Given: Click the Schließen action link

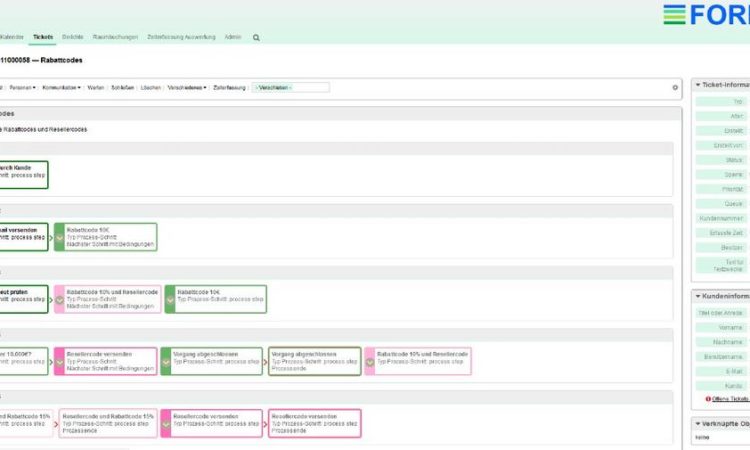Looking at the screenshot, I should [122, 88].
